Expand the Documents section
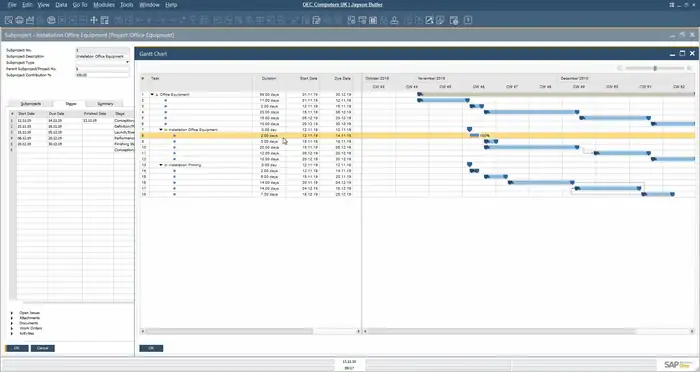This screenshot has width=700, height=372. tap(12, 323)
